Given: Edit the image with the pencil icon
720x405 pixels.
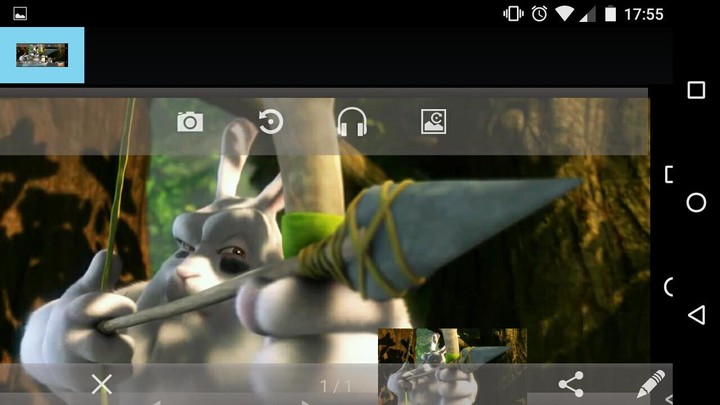Looking at the screenshot, I should tap(651, 383).
